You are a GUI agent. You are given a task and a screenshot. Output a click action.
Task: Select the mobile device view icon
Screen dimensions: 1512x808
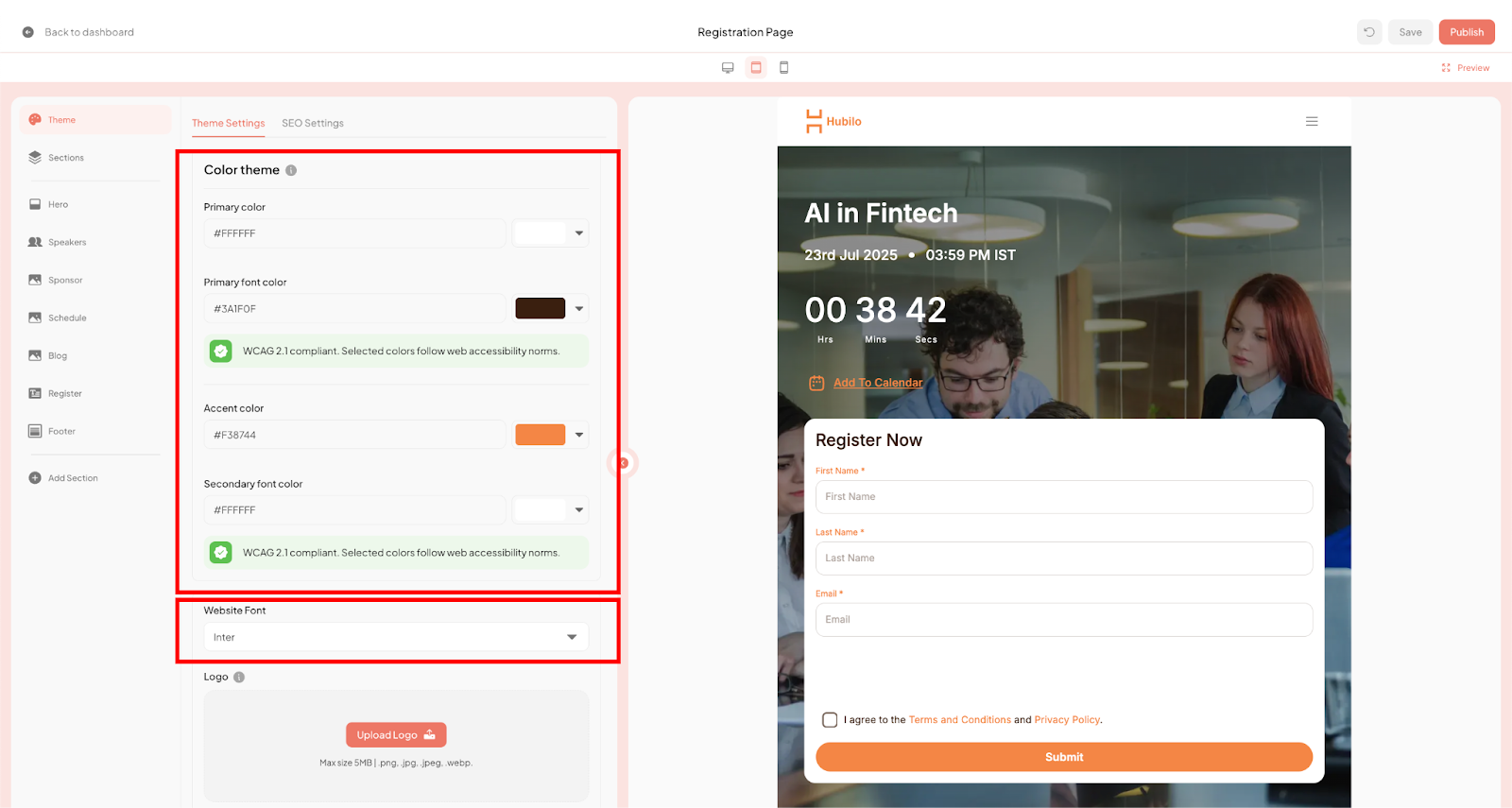coord(783,68)
